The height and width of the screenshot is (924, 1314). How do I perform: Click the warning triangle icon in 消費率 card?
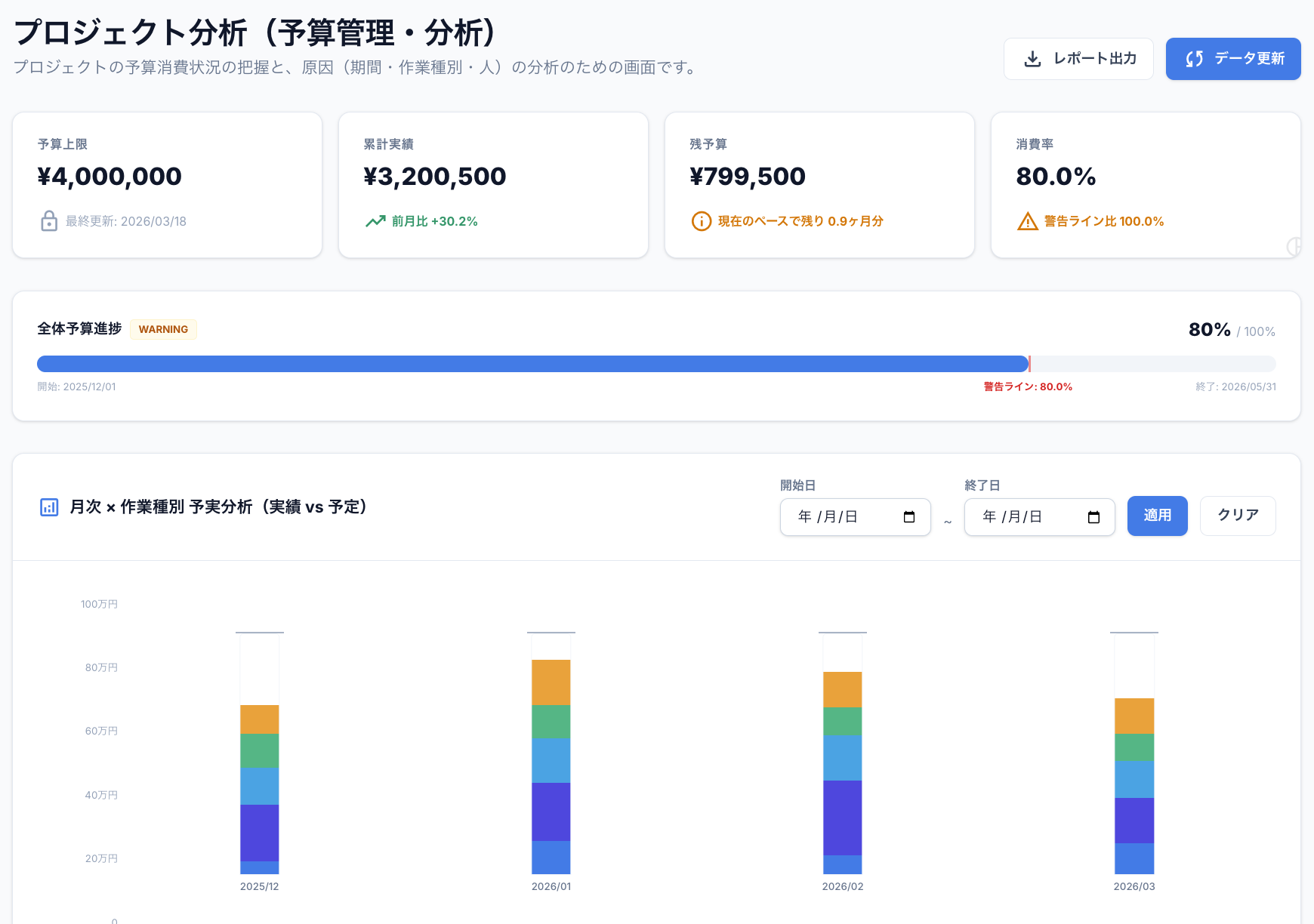(1027, 221)
